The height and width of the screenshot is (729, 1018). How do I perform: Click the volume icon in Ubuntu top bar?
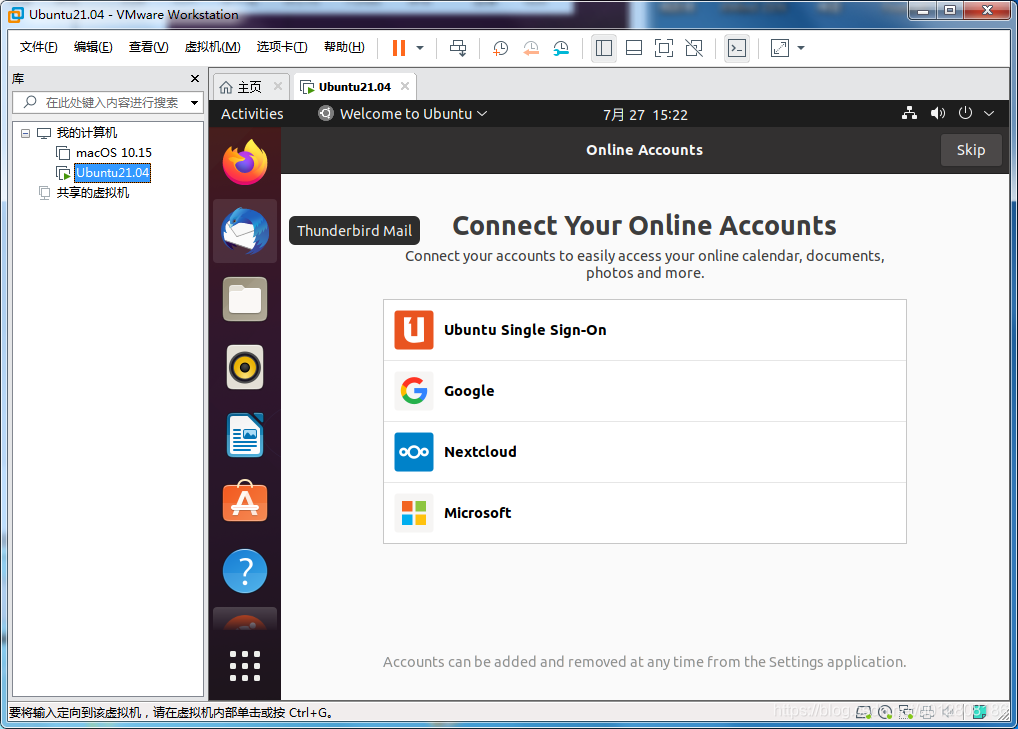[x=937, y=113]
